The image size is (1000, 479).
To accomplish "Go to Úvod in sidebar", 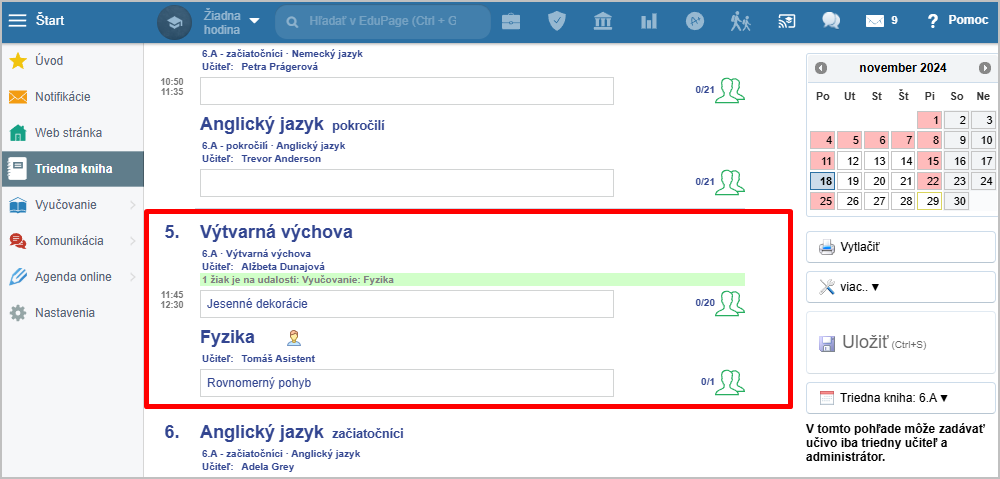I will point(72,61).
